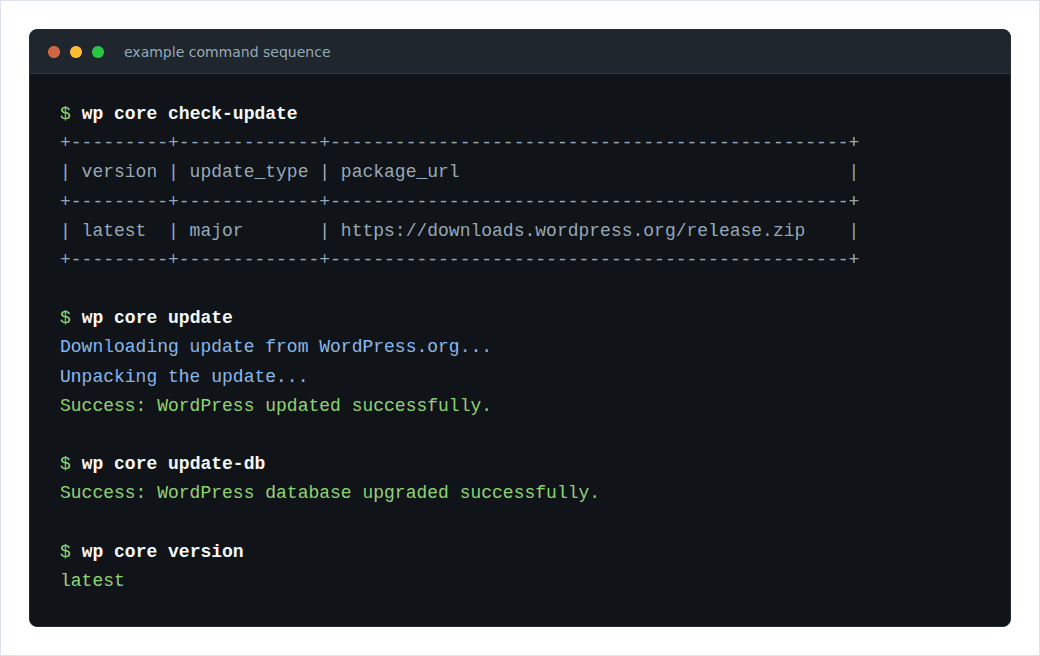Click the 'Unpacking the update...' line
The image size is (1040, 656).
tap(184, 377)
